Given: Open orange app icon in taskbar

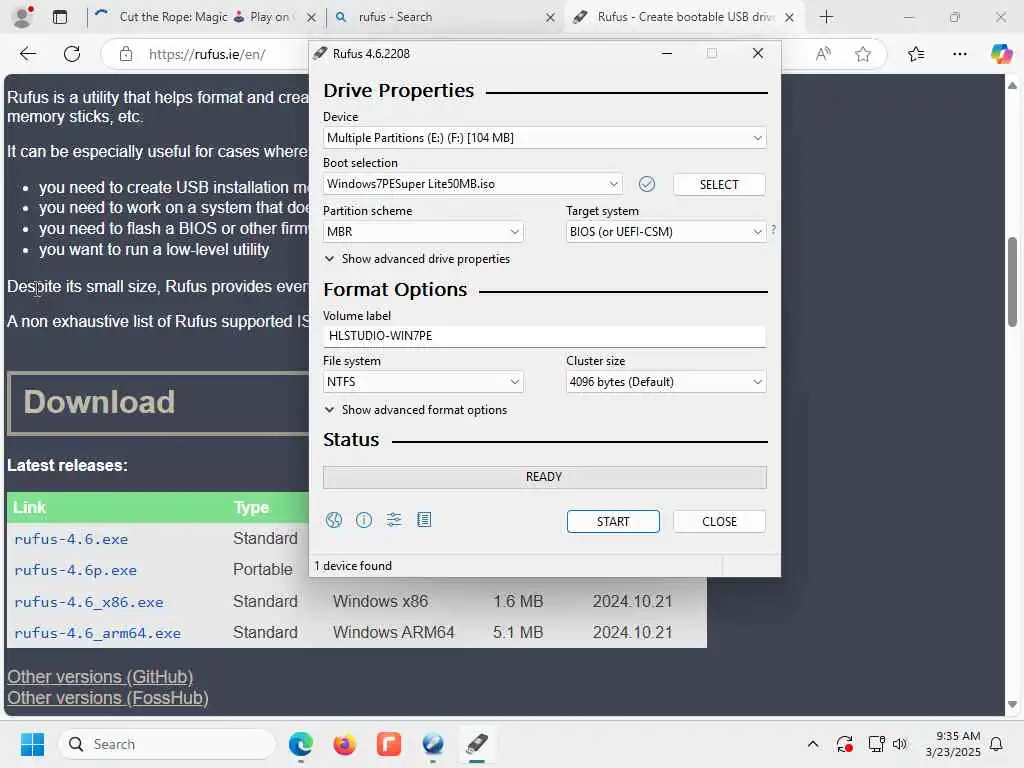Looking at the screenshot, I should pos(389,744).
